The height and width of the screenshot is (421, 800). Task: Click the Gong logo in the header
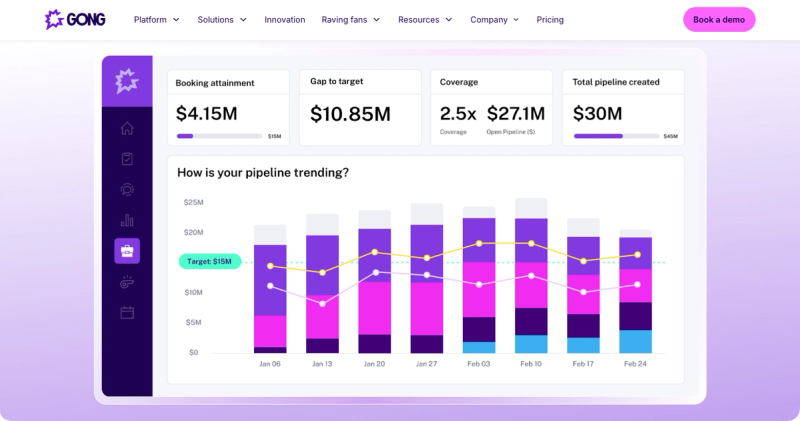[x=75, y=19]
